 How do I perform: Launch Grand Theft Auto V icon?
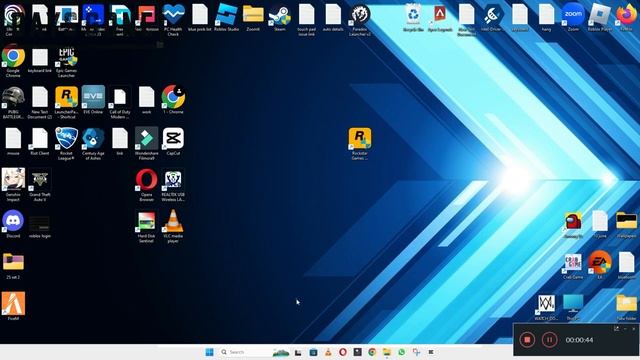(x=40, y=180)
